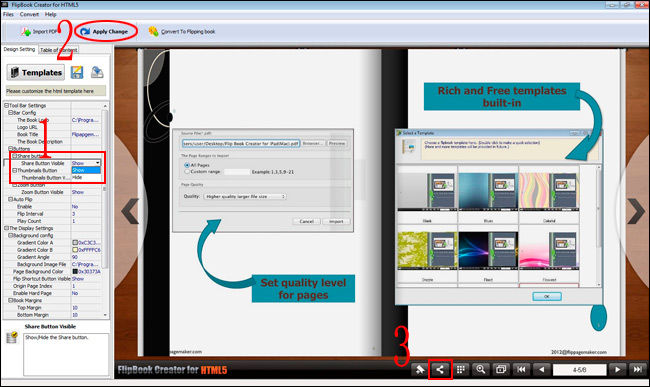Open the Convert menu
Viewport: 650px width, 387px height.
pyautogui.click(x=29, y=14)
